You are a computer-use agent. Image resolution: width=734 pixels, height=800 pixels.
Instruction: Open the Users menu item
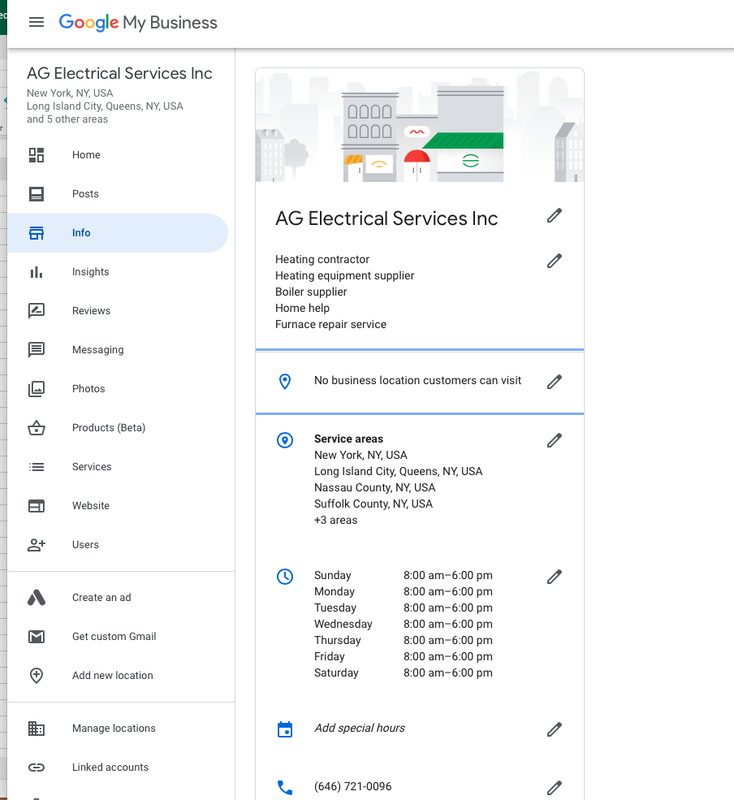(x=118, y=545)
